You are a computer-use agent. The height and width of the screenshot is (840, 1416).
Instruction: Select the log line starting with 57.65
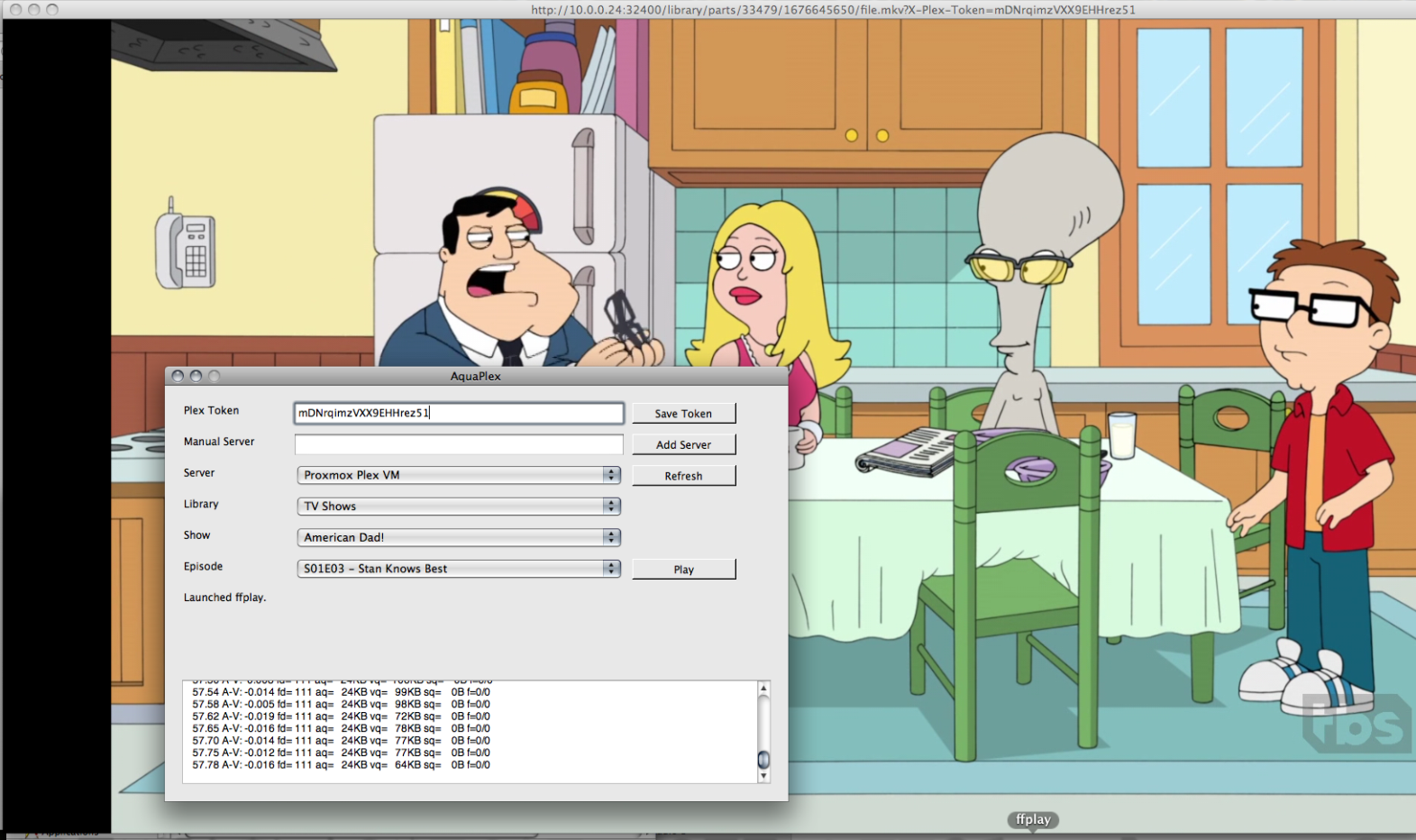point(342,728)
